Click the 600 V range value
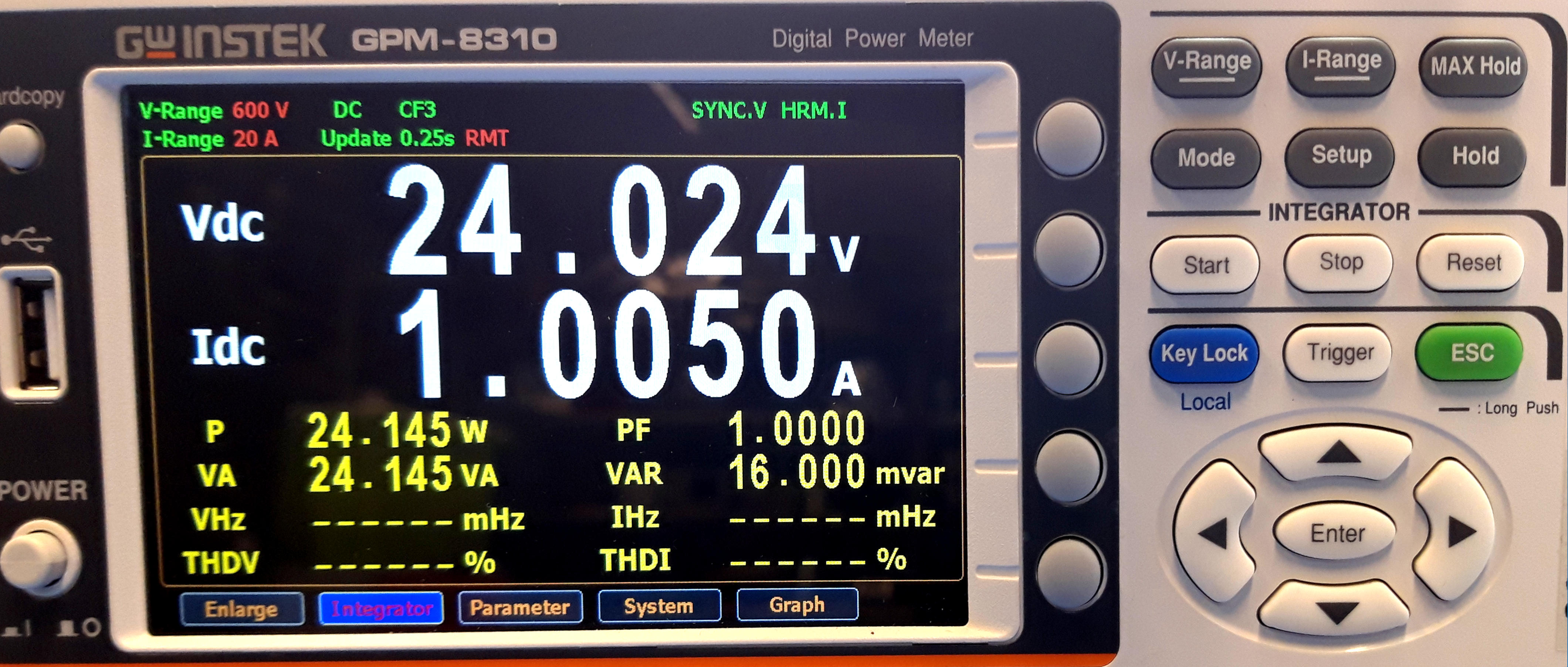The height and width of the screenshot is (667, 1568). coord(260,111)
